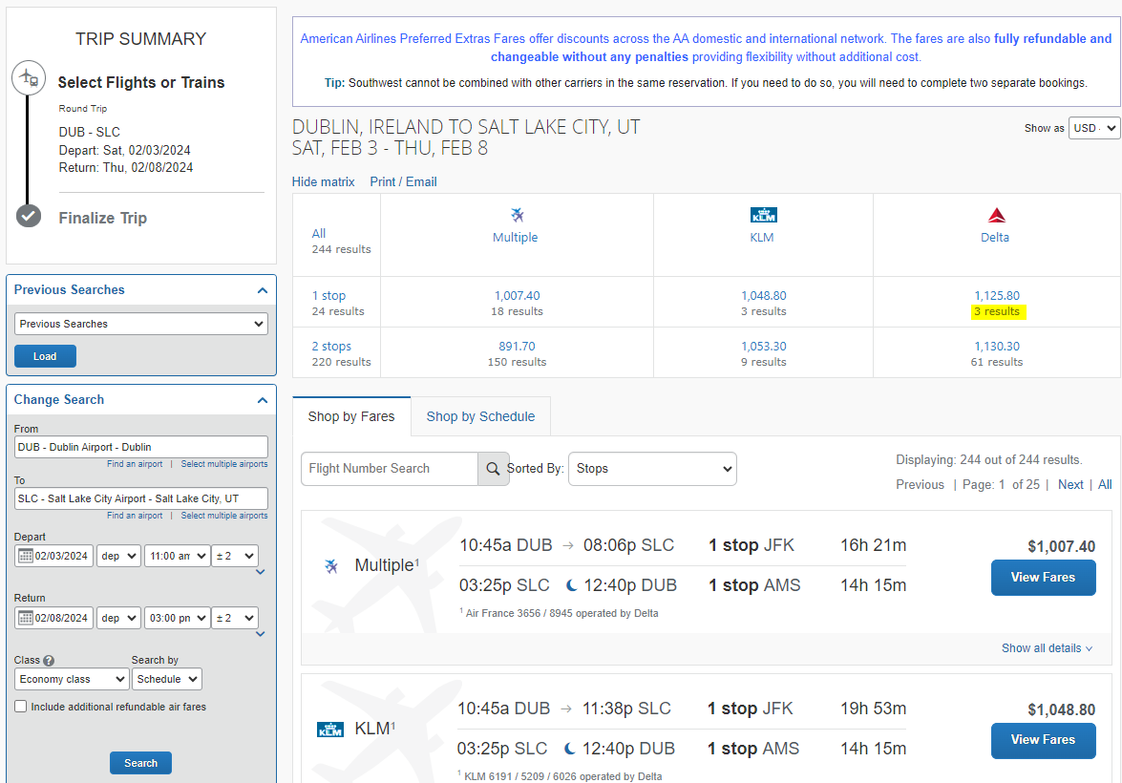This screenshot has width=1122, height=783.
Task: Click the Multiple carriers plane icon in matrix
Action: [517, 215]
